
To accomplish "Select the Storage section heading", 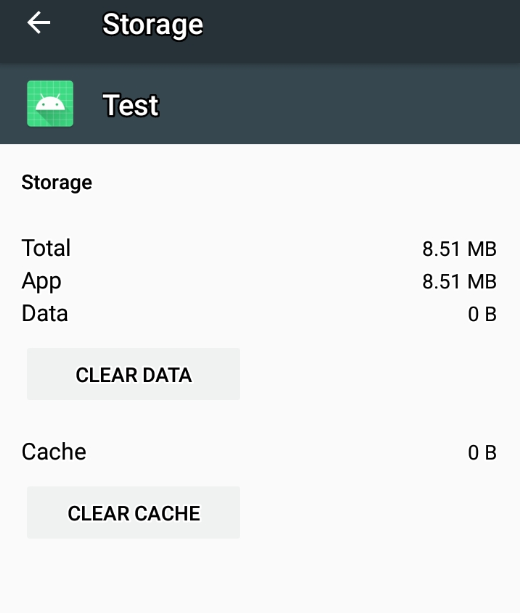I will [x=57, y=183].
